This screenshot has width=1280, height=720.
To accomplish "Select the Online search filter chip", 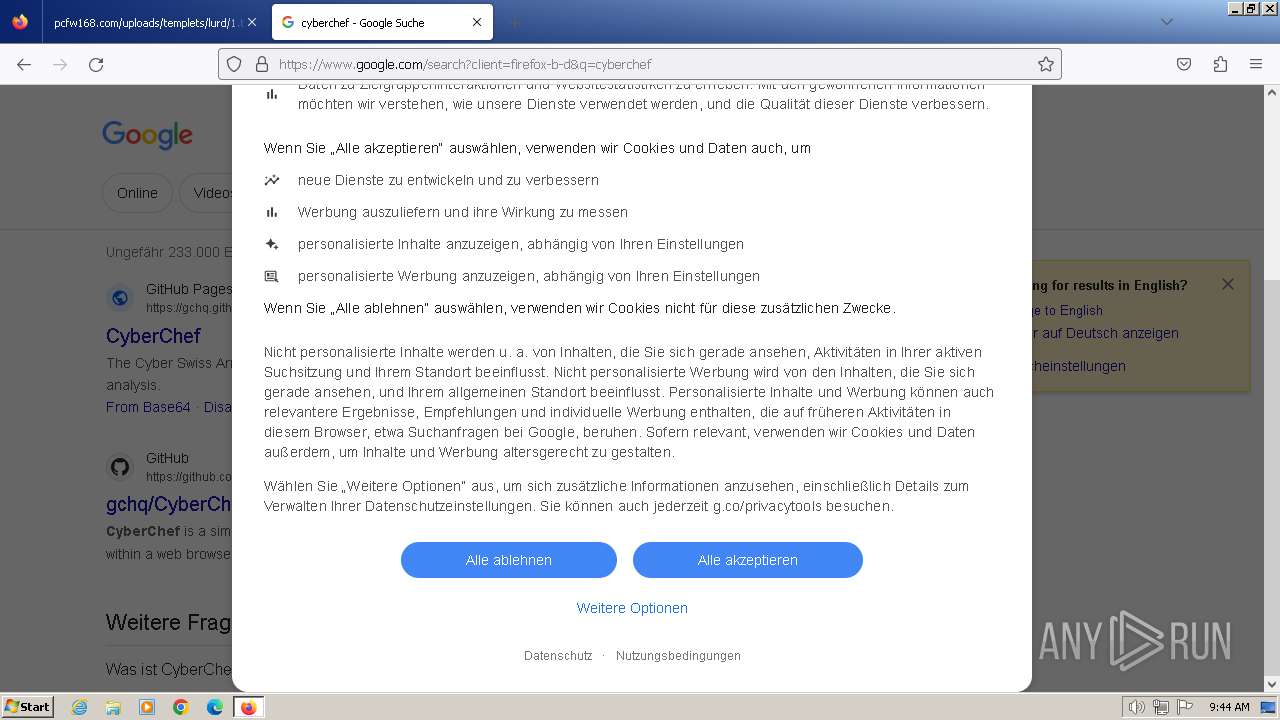I will [x=137, y=193].
